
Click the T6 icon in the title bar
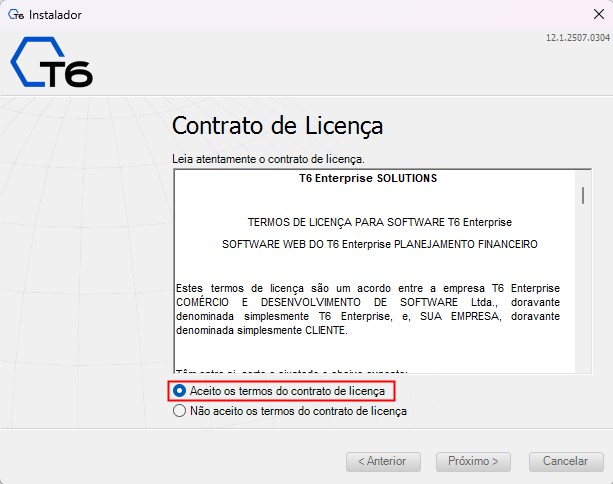[16, 15]
